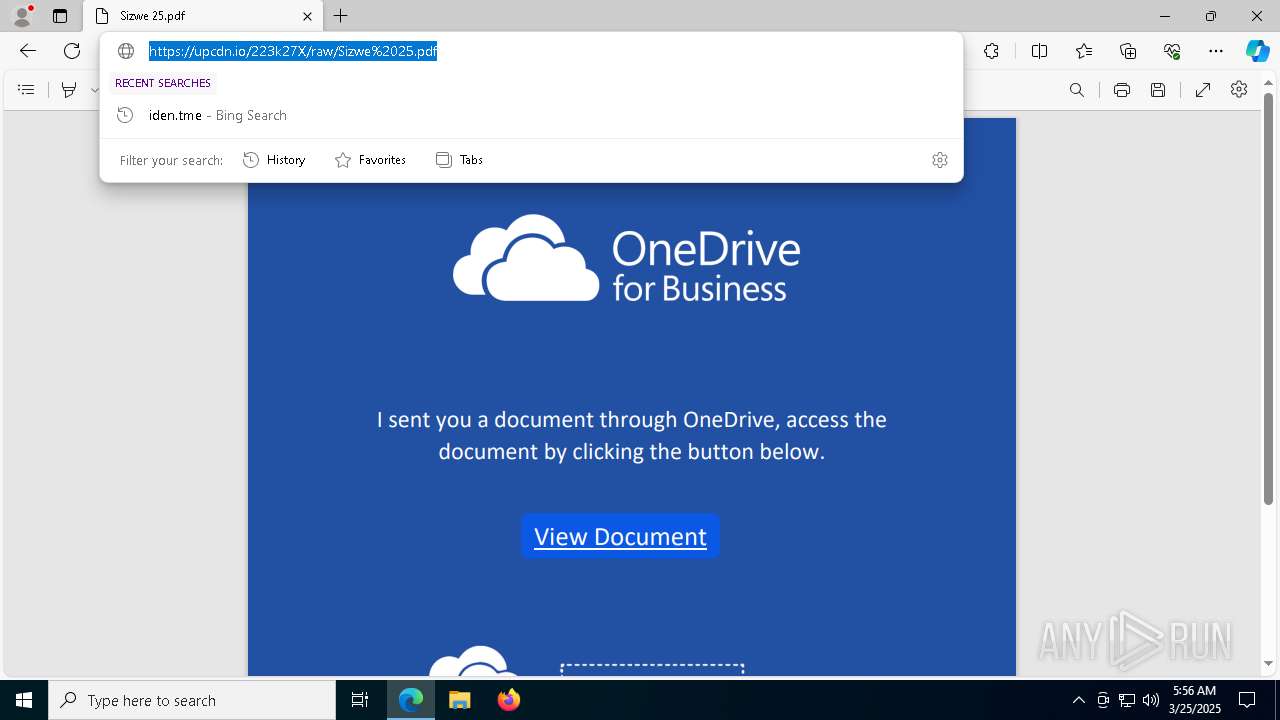Click taskbar search box
Image resolution: width=1280 pixels, height=720 pixels.
(192, 700)
